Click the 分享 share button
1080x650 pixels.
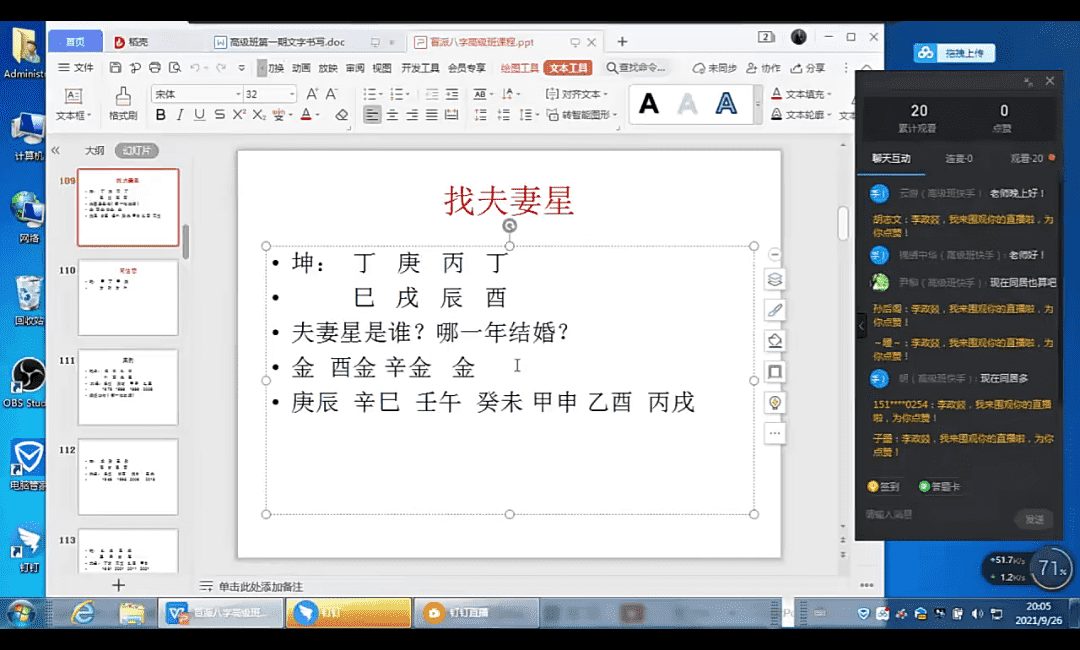click(809, 68)
